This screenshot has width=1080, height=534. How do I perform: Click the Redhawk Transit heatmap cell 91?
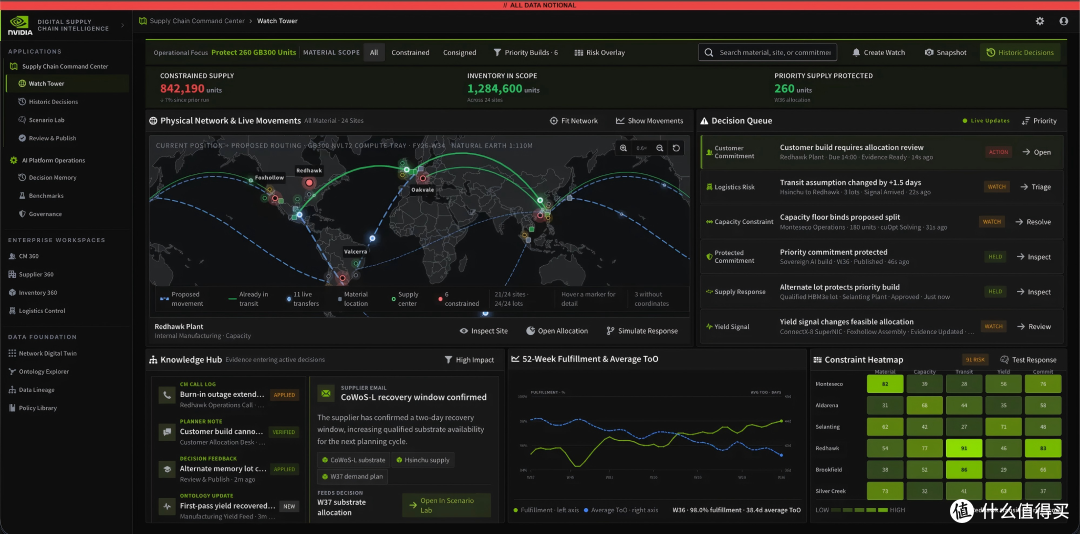pyautogui.click(x=963, y=449)
